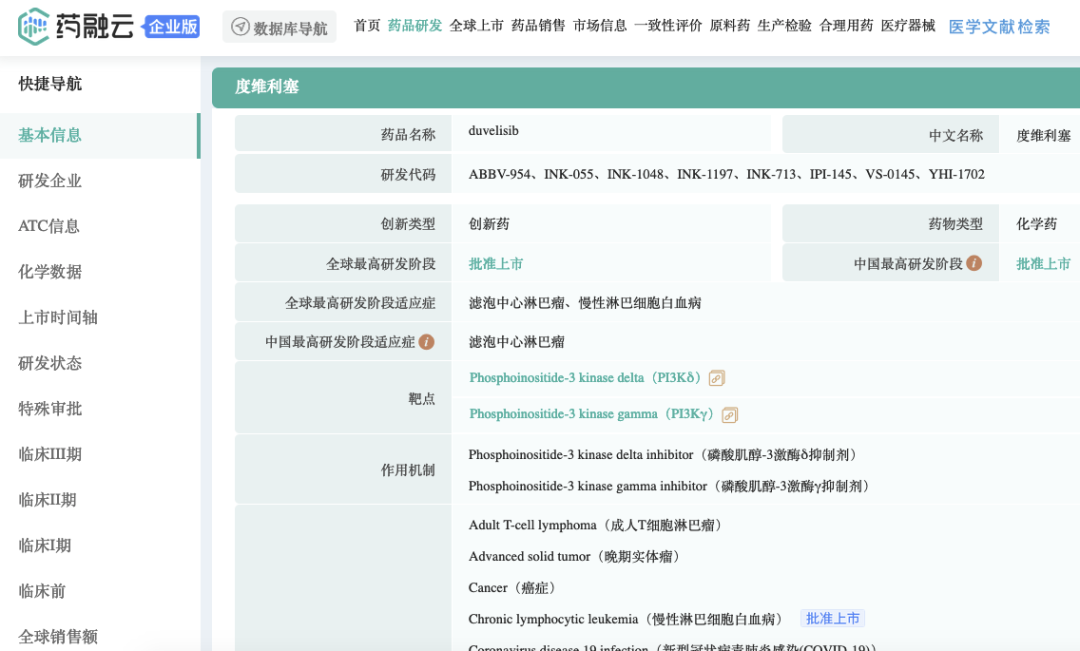This screenshot has width=1080, height=651.
Task: Open the 数据库导航 button
Action: coord(279,27)
